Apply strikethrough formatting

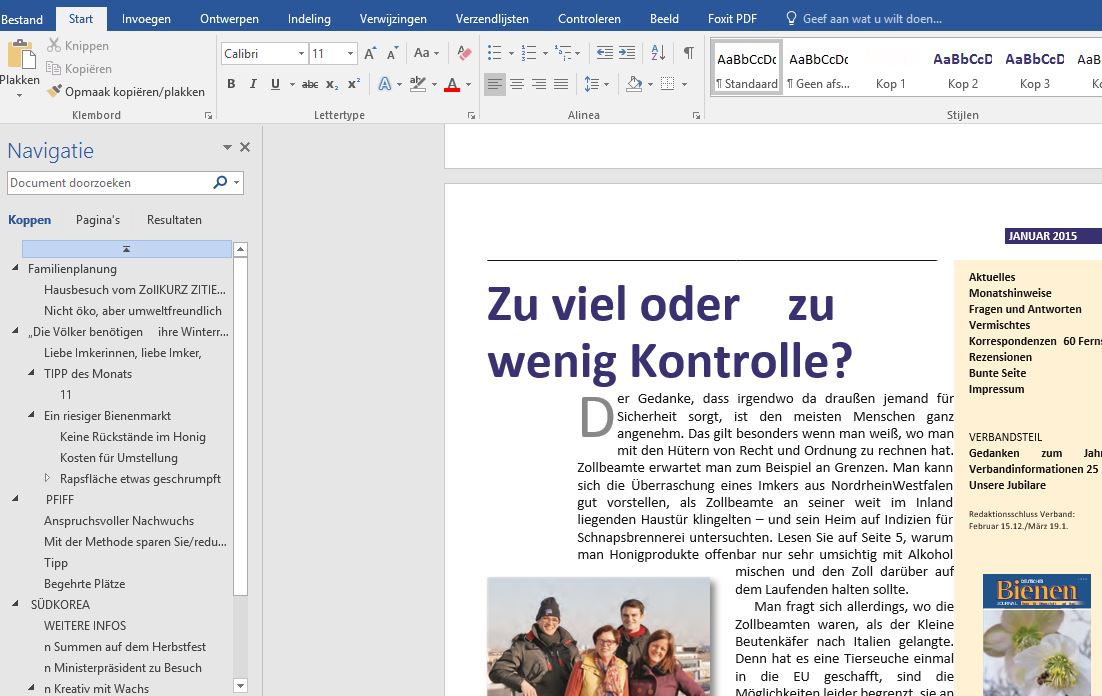coord(310,84)
